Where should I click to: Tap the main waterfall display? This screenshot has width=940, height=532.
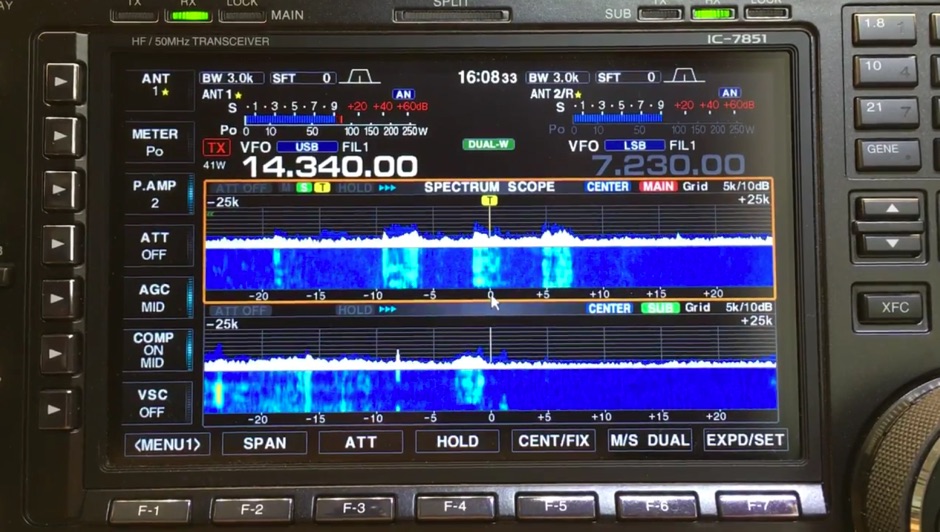pyautogui.click(x=489, y=267)
